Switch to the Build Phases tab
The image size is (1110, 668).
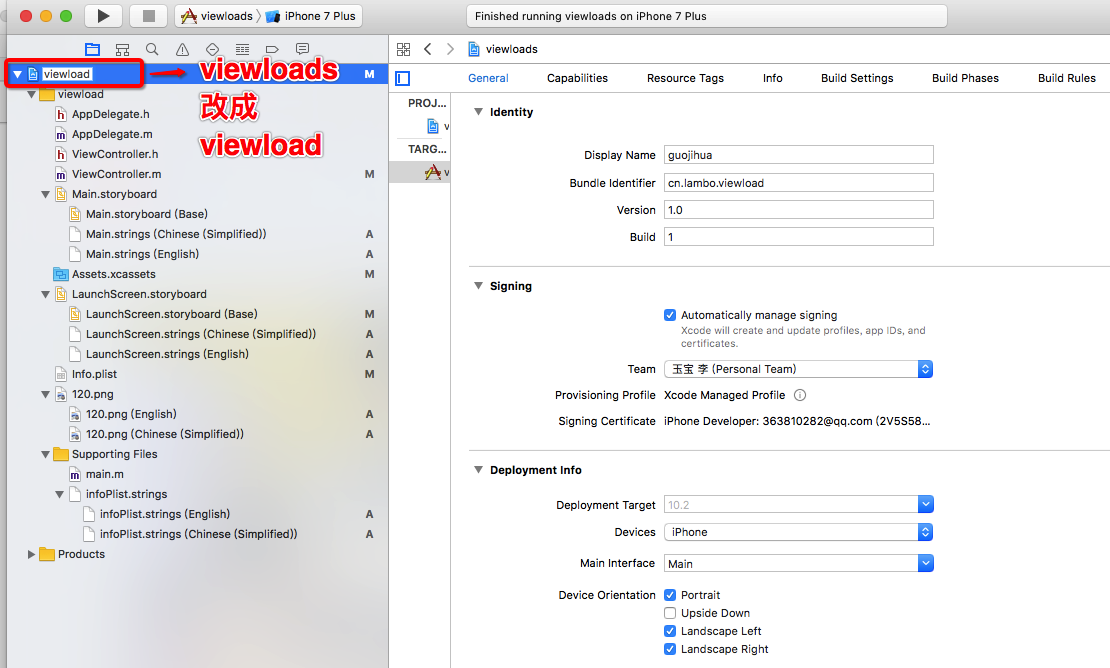click(x=965, y=78)
